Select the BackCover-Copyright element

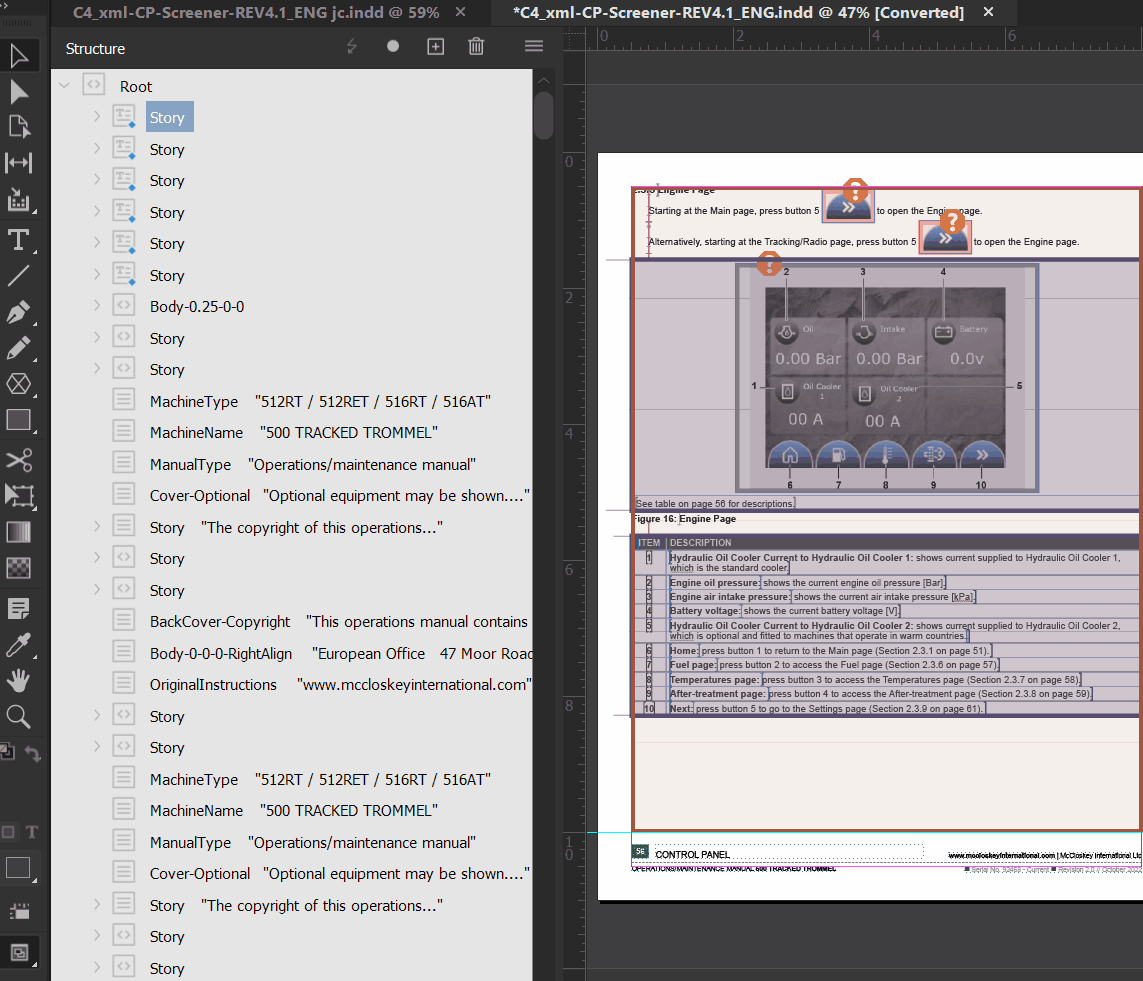220,622
